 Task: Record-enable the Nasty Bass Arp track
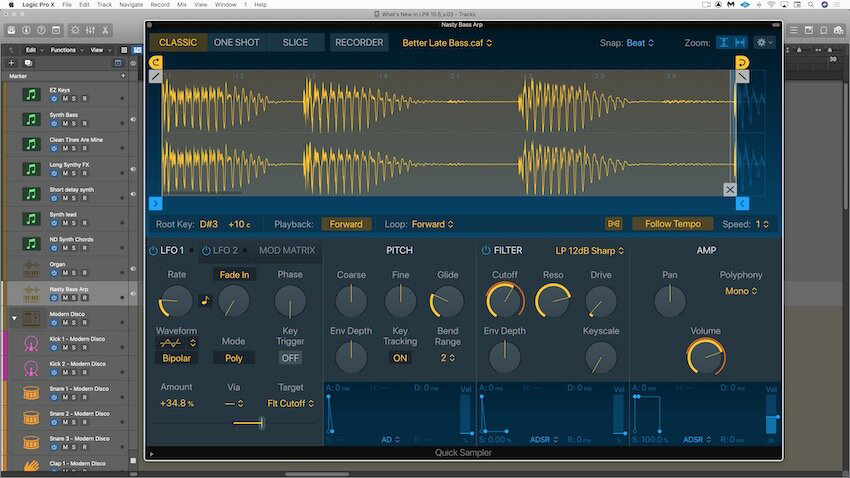[85, 298]
